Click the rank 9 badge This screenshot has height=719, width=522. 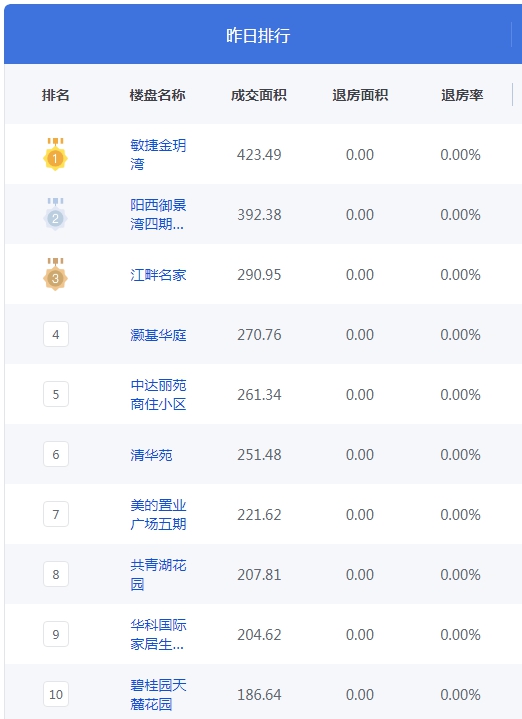point(56,634)
